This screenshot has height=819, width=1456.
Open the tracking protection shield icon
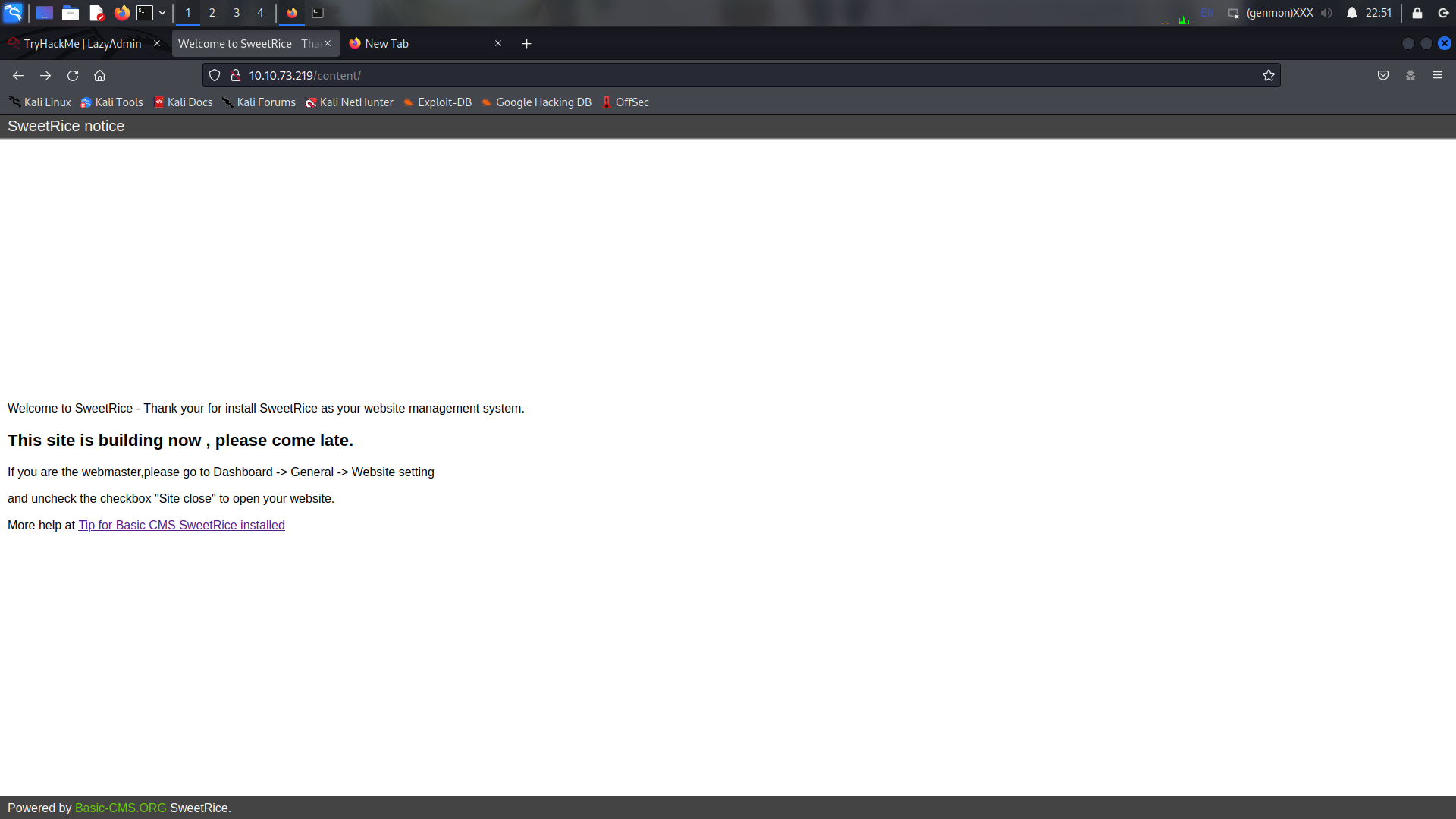[215, 75]
